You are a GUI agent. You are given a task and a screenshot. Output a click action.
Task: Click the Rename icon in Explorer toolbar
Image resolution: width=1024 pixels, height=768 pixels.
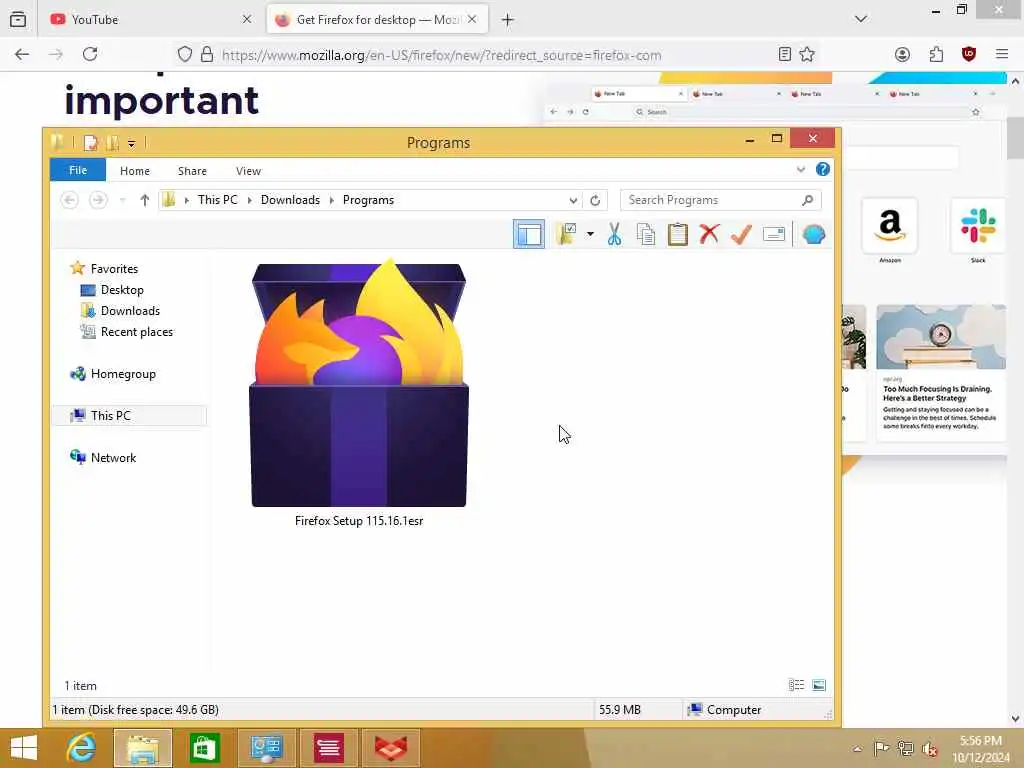[773, 234]
